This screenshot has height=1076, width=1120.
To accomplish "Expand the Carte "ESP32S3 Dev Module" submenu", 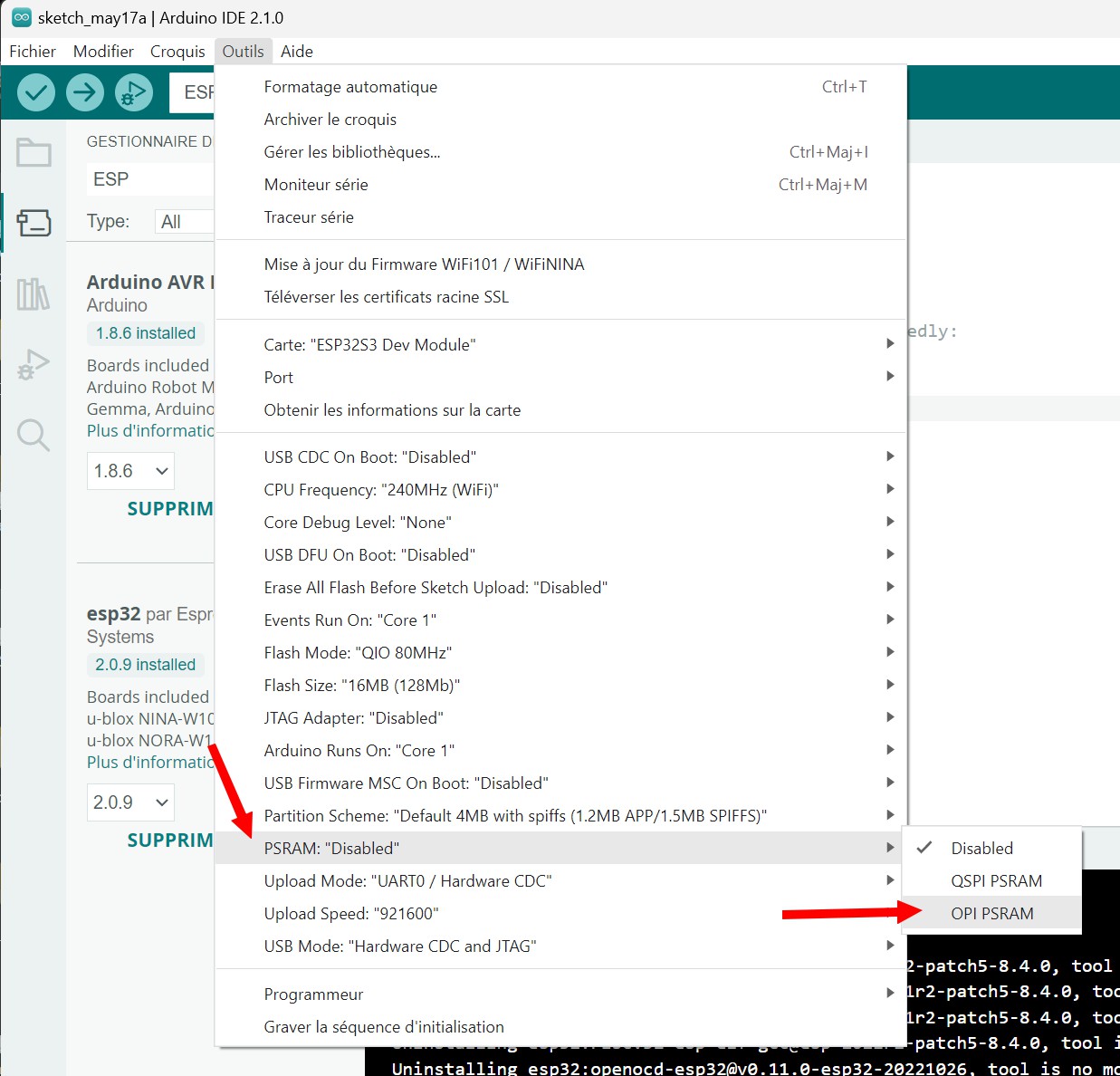I will point(560,345).
